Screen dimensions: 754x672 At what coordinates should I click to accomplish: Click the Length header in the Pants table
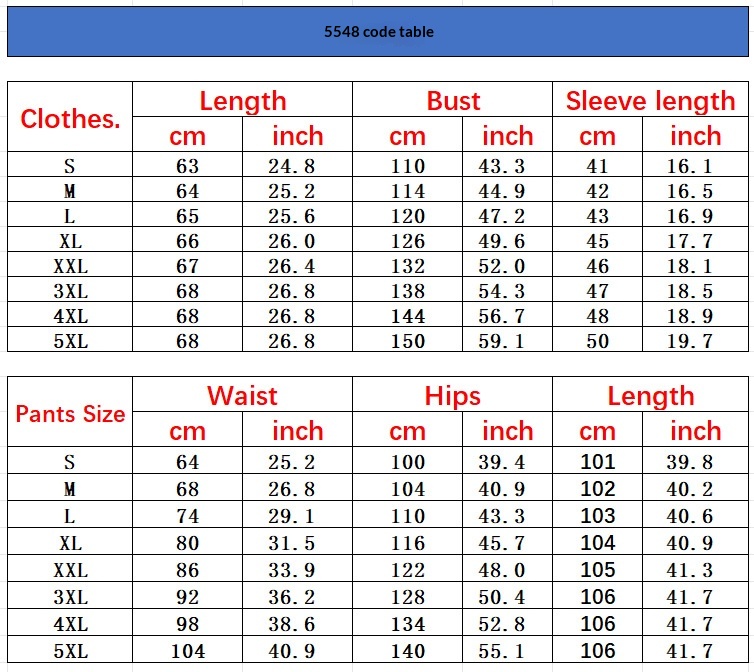[650, 396]
